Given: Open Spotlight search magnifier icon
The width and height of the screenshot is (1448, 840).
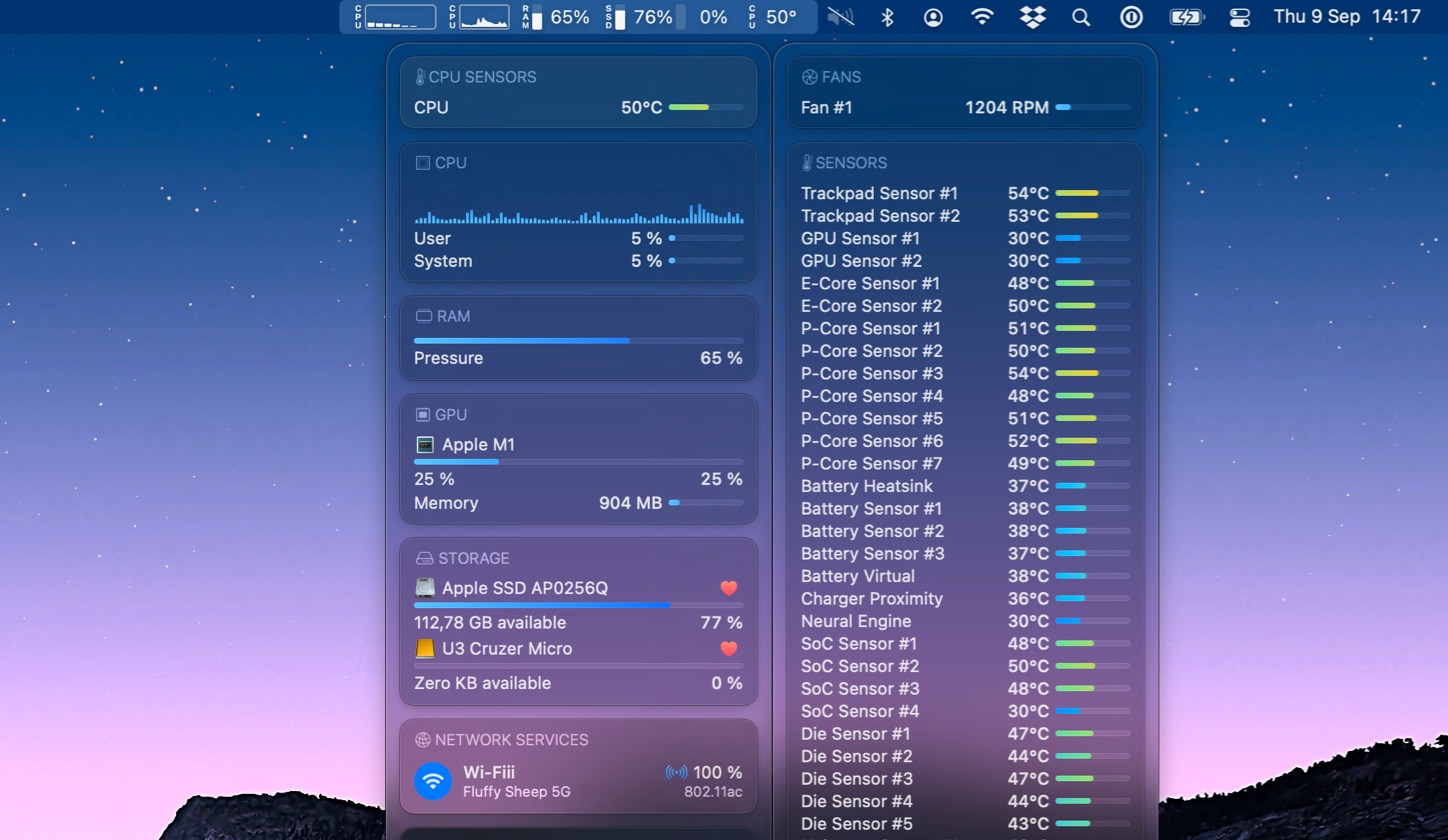Looking at the screenshot, I should (1081, 17).
